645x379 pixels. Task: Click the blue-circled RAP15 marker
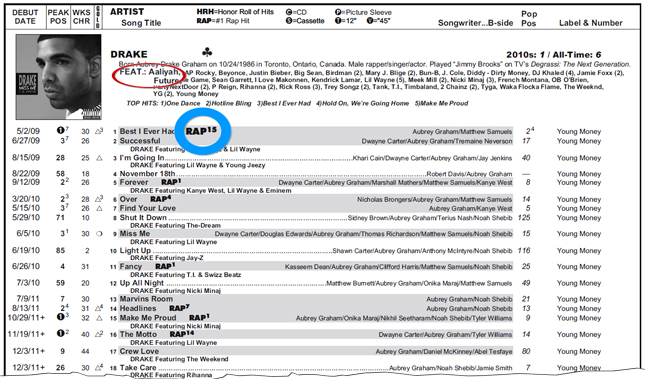coord(201,131)
